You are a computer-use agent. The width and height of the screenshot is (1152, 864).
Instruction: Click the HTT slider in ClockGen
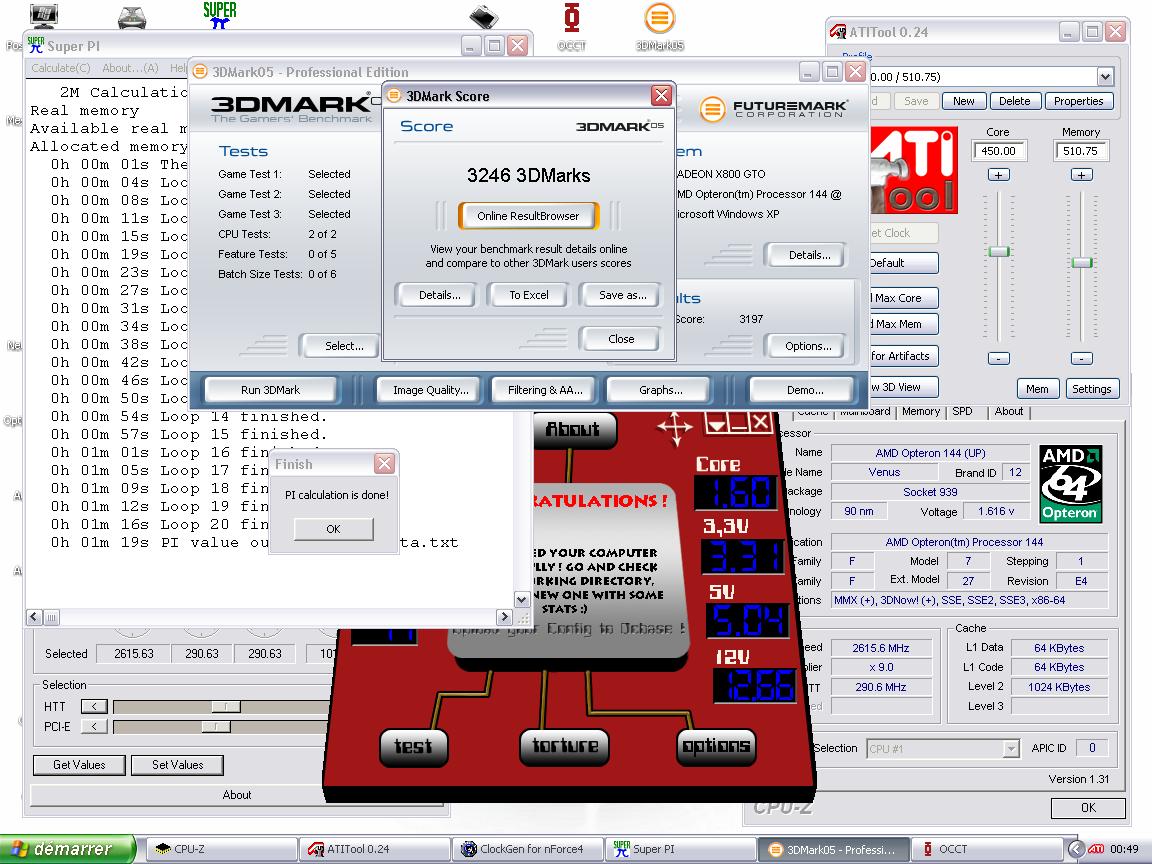226,707
